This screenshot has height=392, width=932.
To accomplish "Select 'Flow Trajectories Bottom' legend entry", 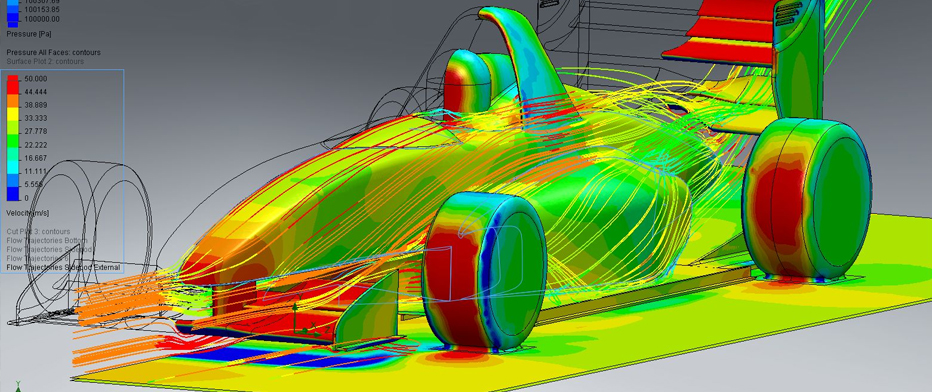I will point(47,241).
